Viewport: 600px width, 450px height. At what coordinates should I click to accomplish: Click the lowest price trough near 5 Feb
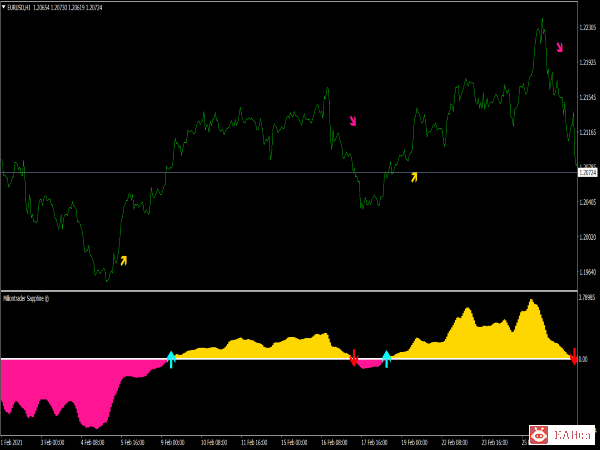pos(107,280)
